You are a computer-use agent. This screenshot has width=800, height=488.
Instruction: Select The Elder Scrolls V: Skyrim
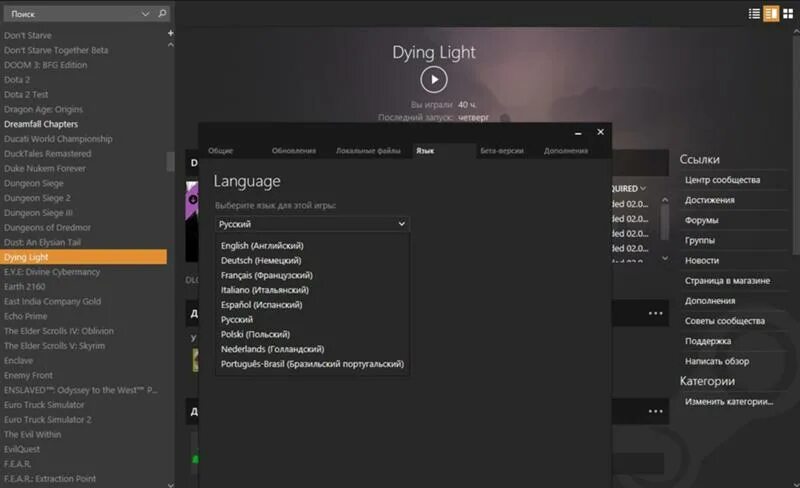(54, 346)
